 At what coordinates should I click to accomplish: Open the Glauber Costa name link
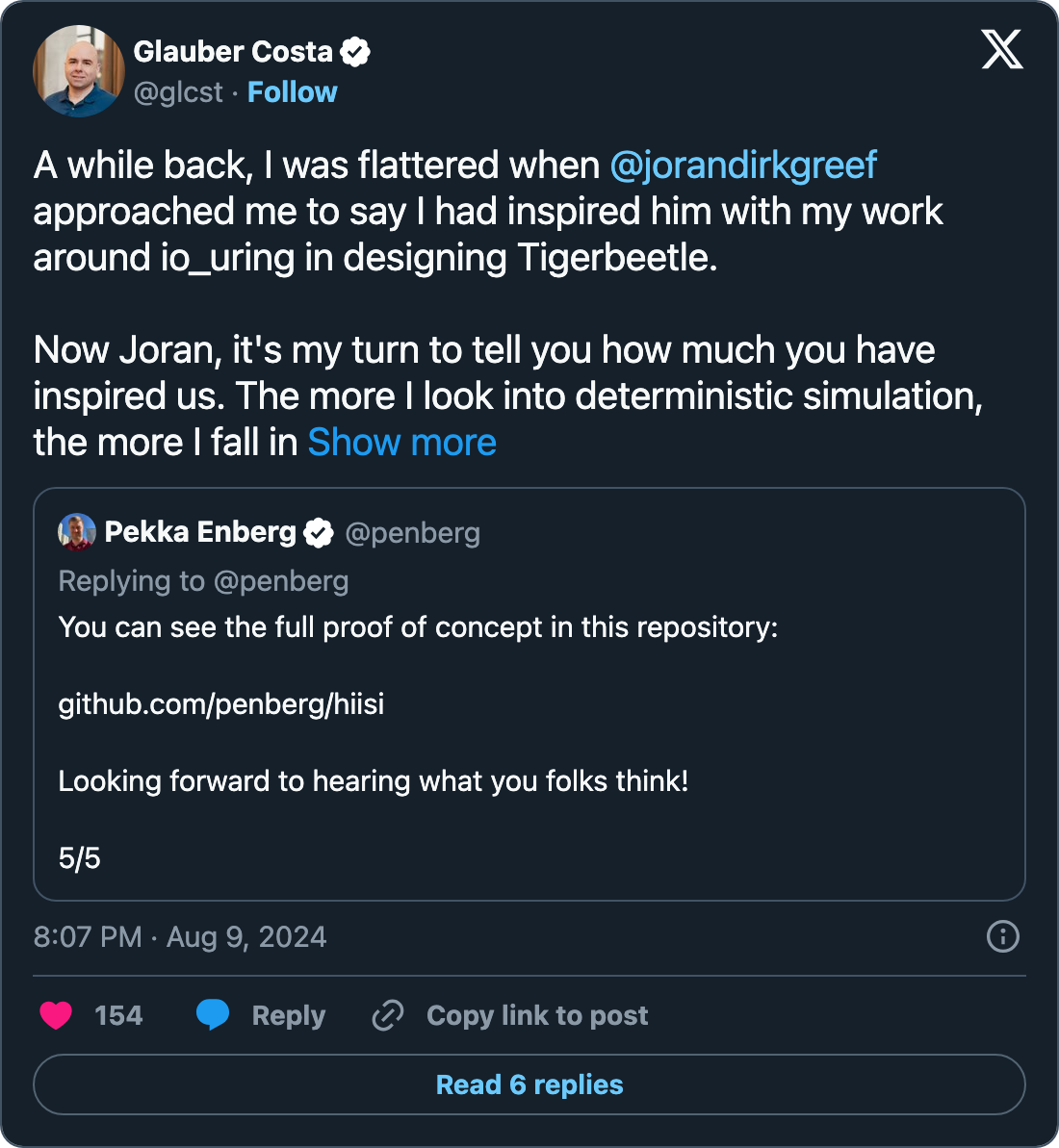pyautogui.click(x=232, y=52)
